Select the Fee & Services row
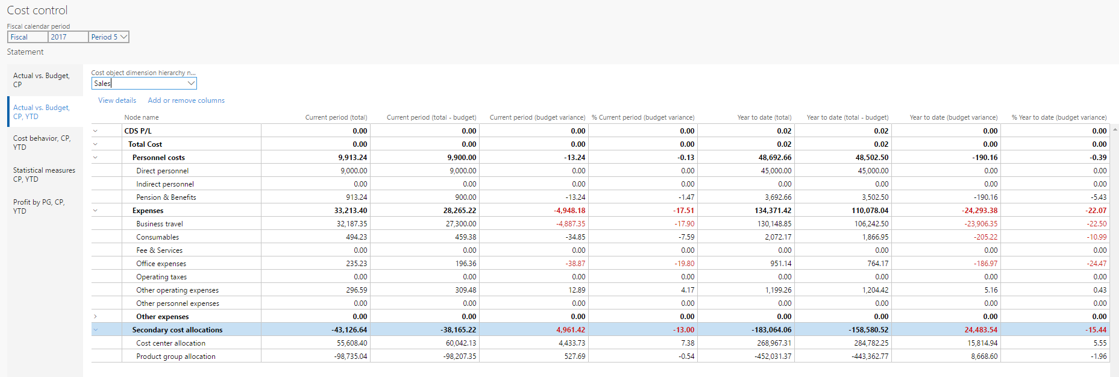Screen dimensions: 1119x377 [x=599, y=250]
